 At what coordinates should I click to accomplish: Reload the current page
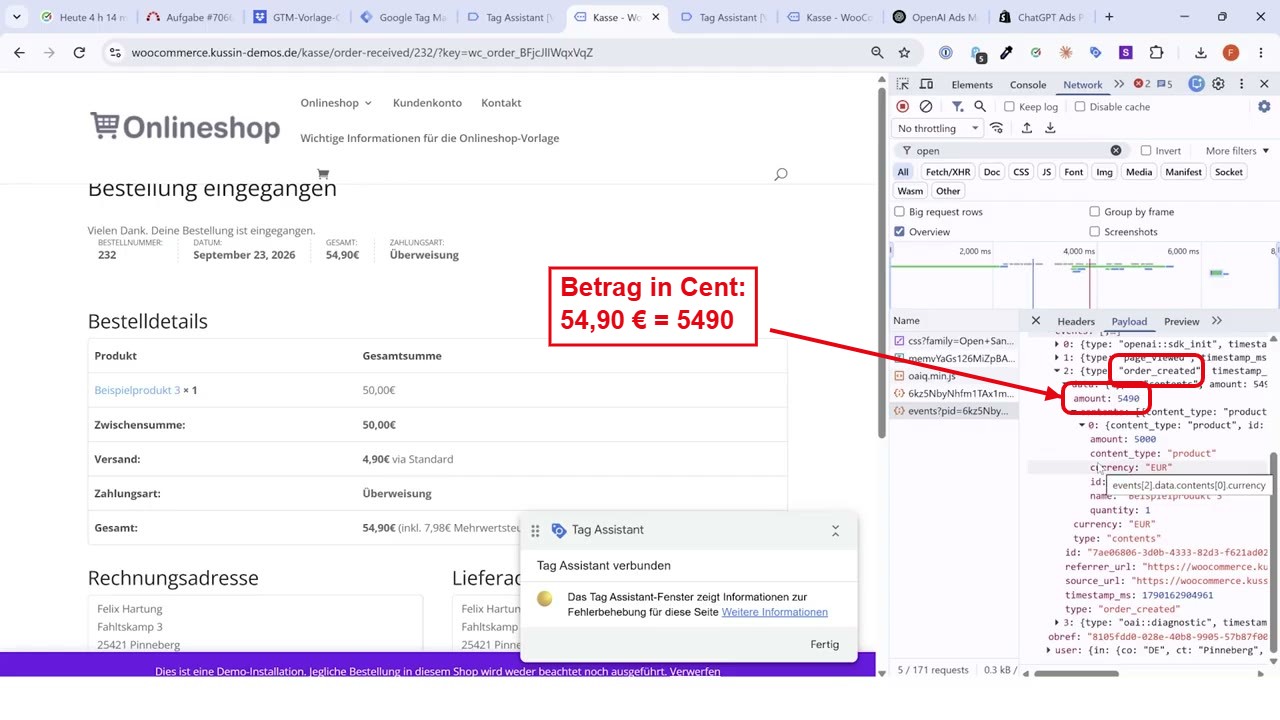point(79,52)
